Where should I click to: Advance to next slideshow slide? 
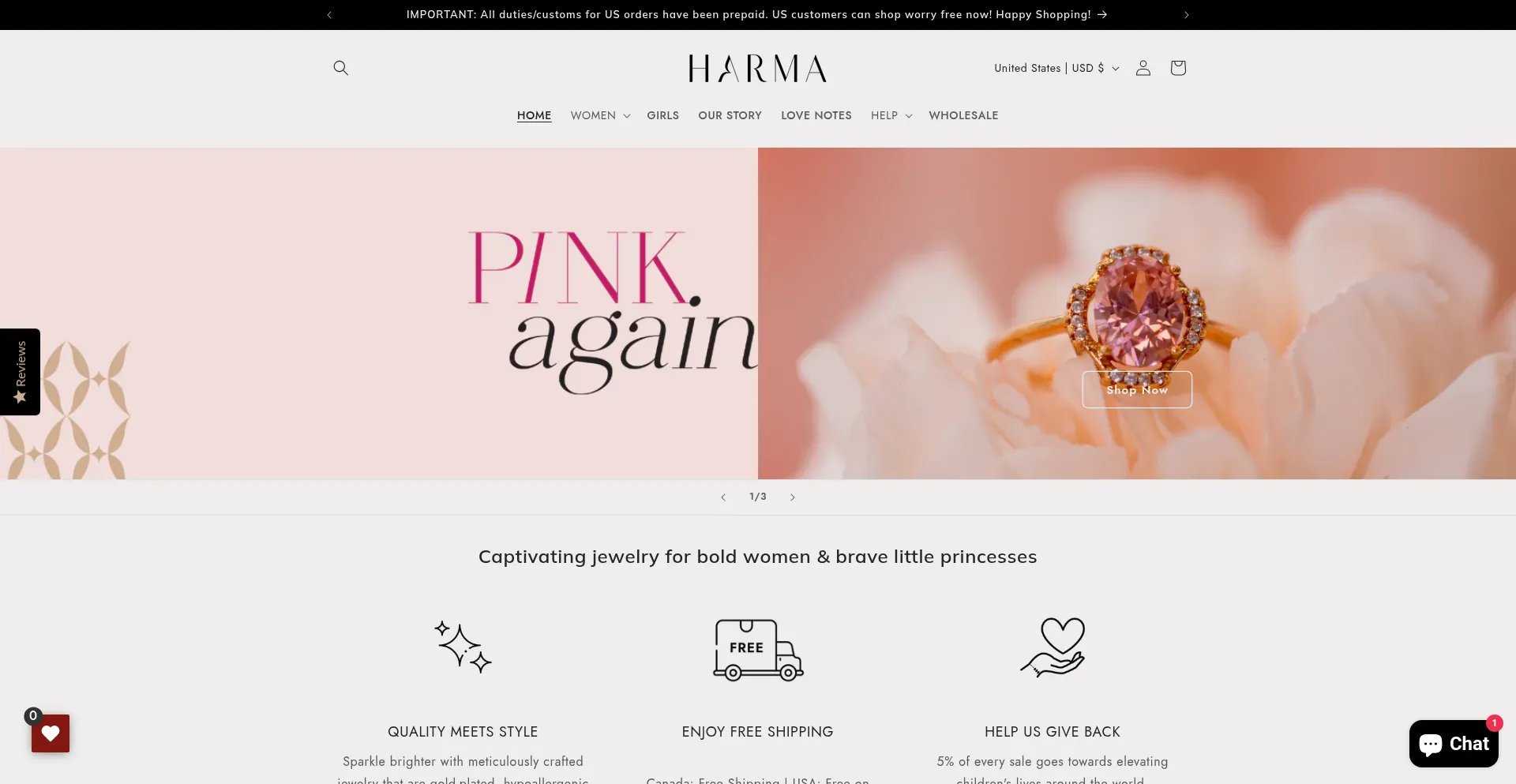click(x=793, y=497)
